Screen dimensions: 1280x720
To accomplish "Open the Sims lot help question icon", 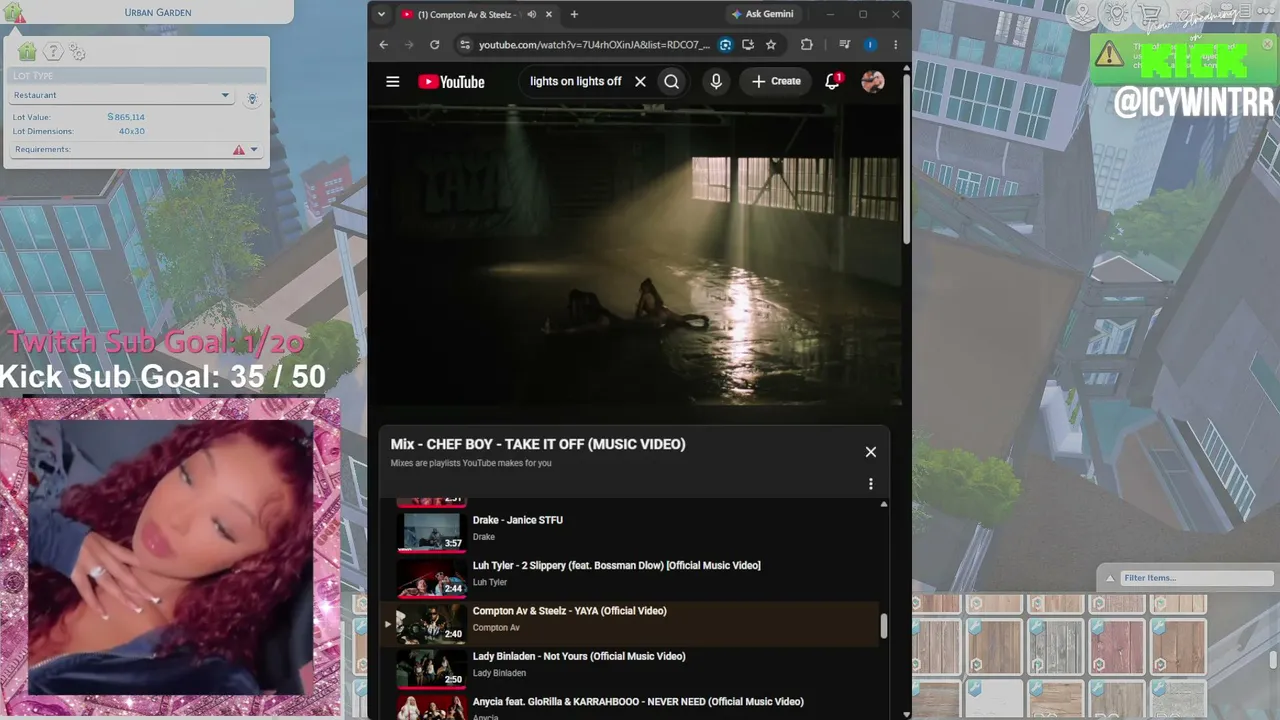I will coord(53,52).
